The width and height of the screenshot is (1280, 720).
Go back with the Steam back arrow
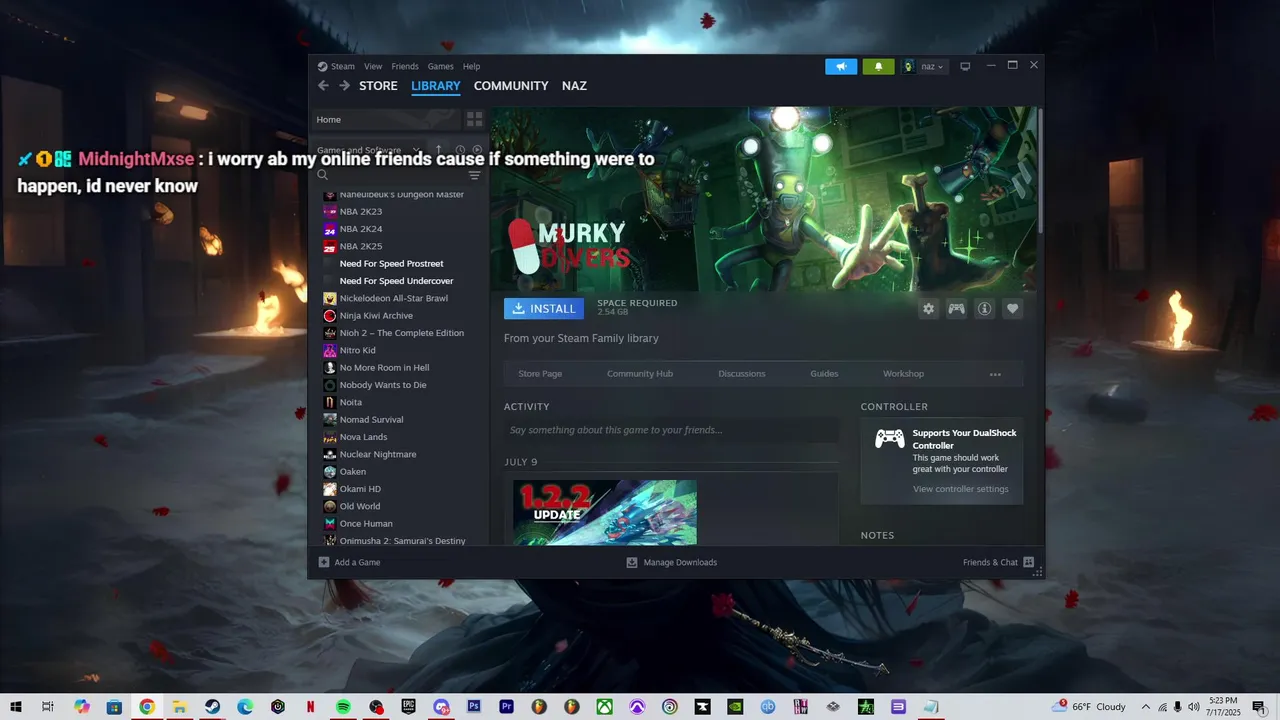point(323,86)
